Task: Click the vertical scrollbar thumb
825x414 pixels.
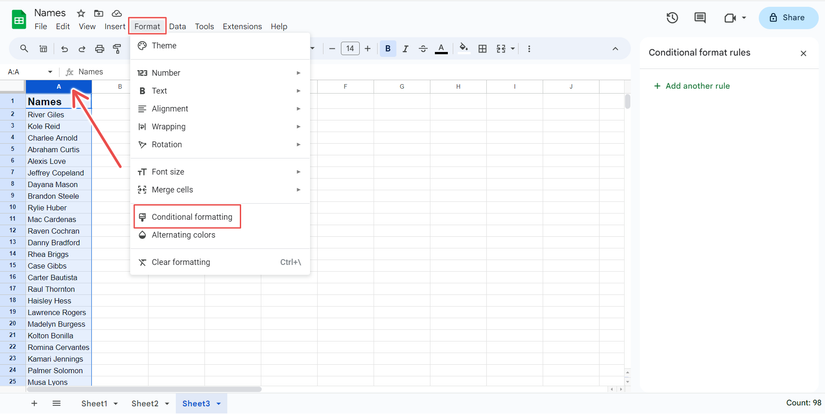Action: coord(627,101)
